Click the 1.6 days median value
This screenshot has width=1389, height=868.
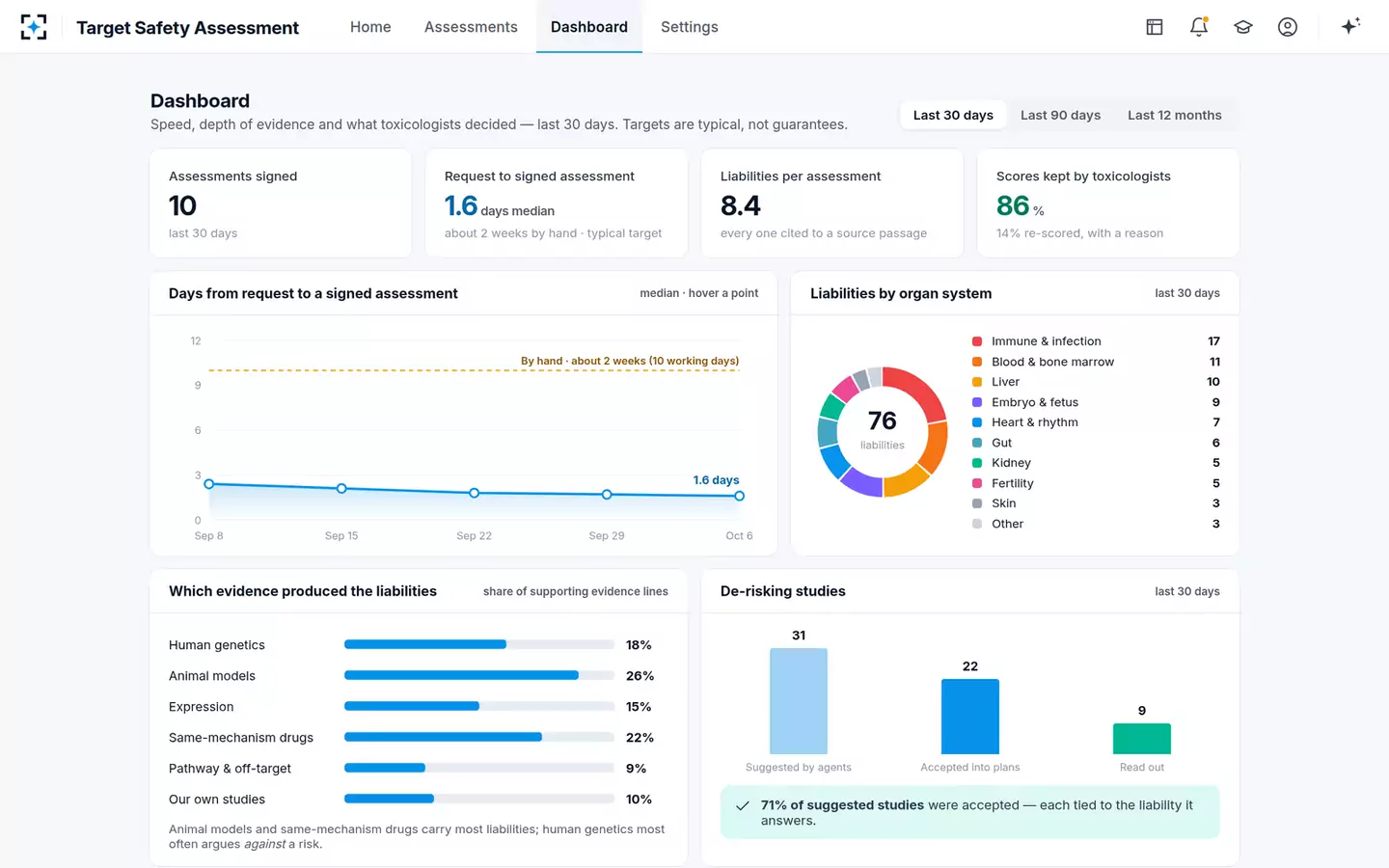click(461, 205)
